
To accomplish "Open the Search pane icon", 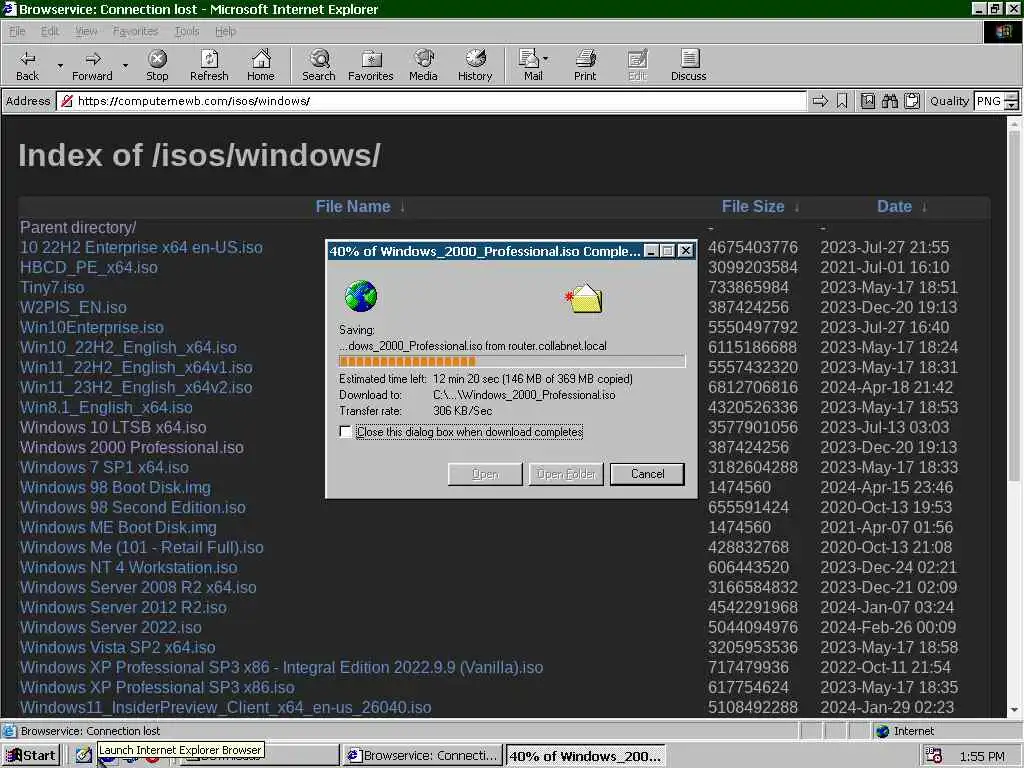I will pos(319,59).
